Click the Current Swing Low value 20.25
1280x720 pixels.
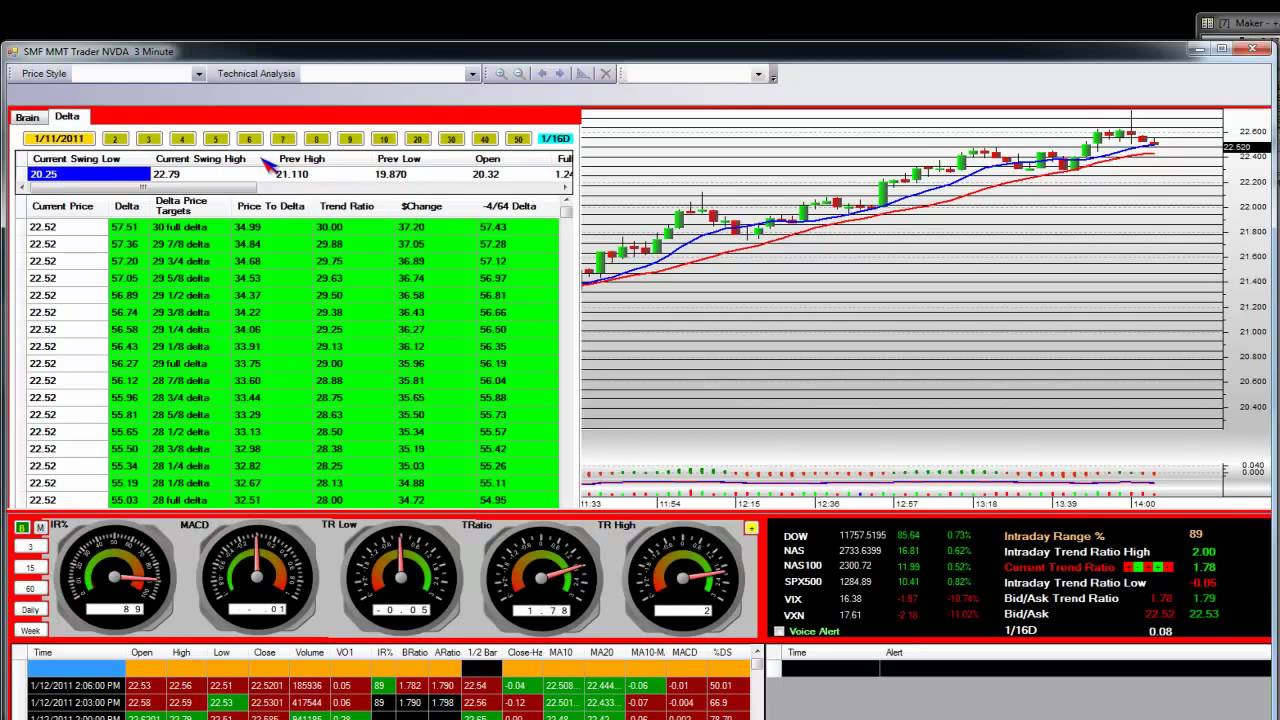88,174
